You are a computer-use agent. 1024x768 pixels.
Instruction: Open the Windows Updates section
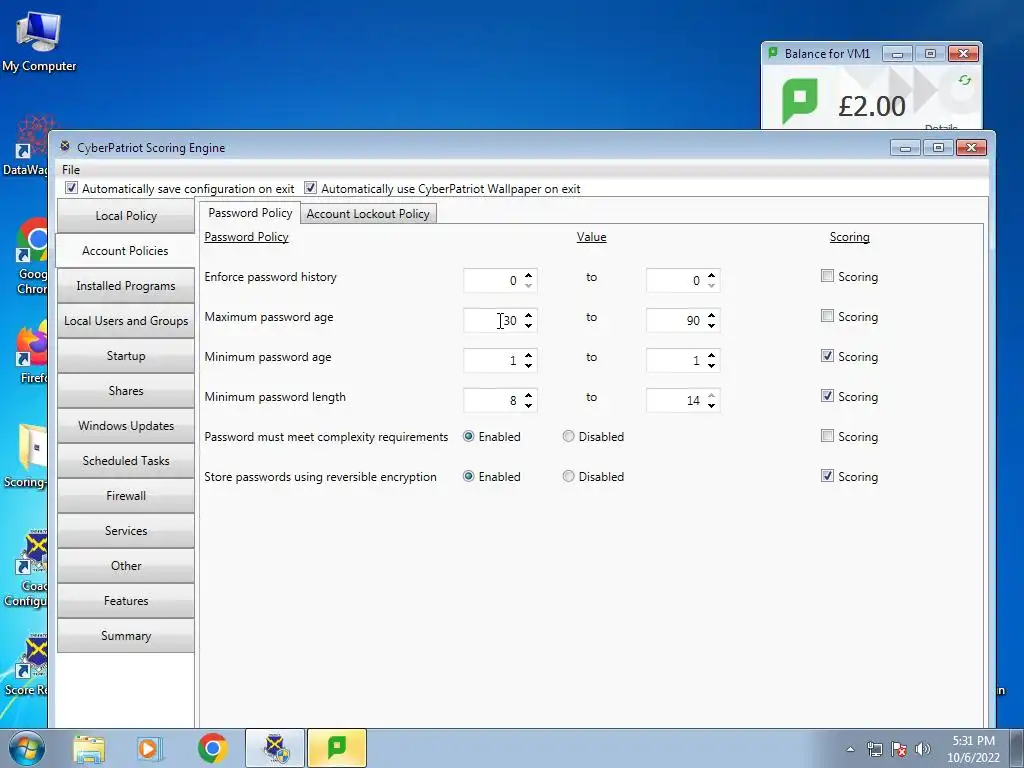(126, 426)
